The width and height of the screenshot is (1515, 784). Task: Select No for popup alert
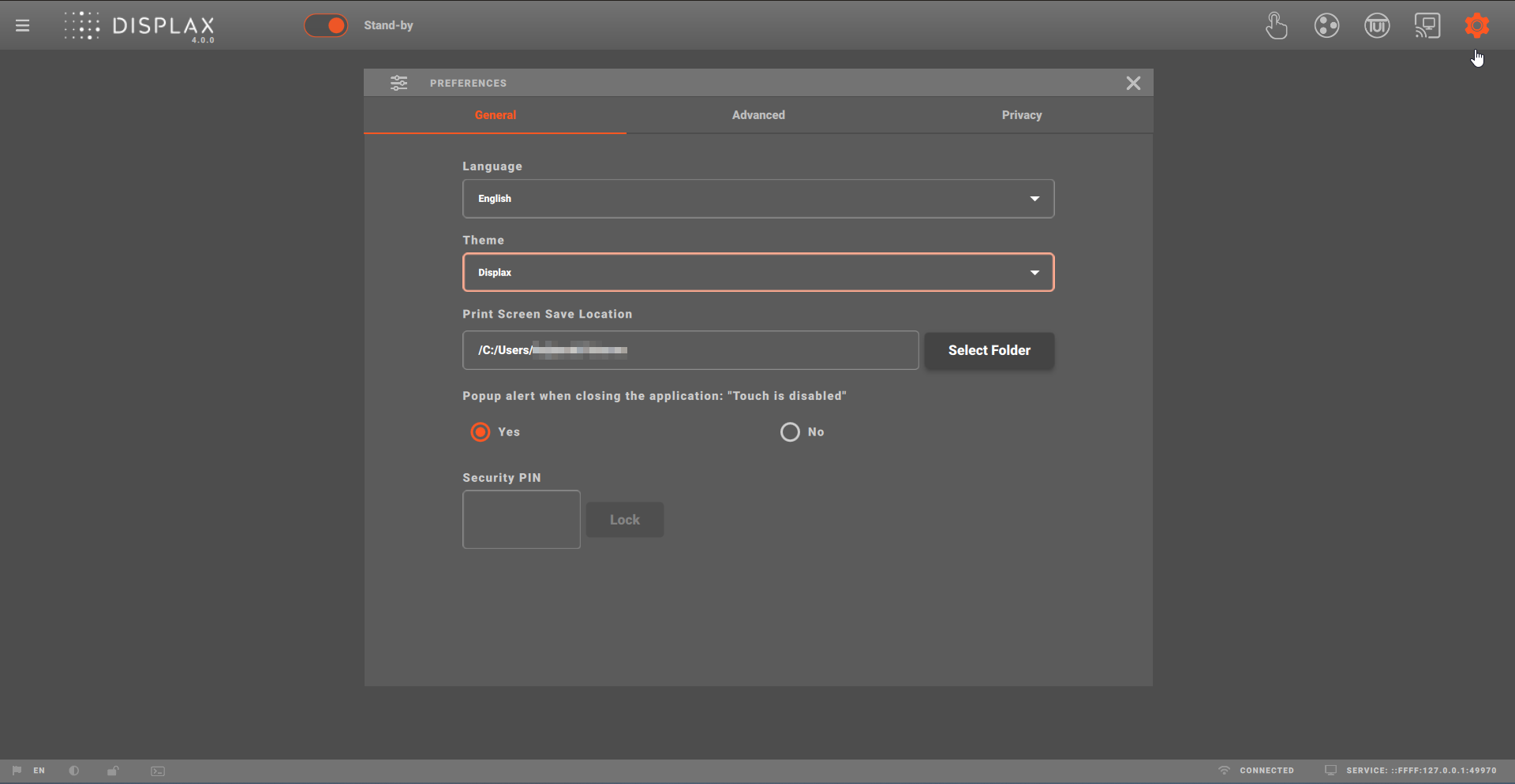[790, 432]
